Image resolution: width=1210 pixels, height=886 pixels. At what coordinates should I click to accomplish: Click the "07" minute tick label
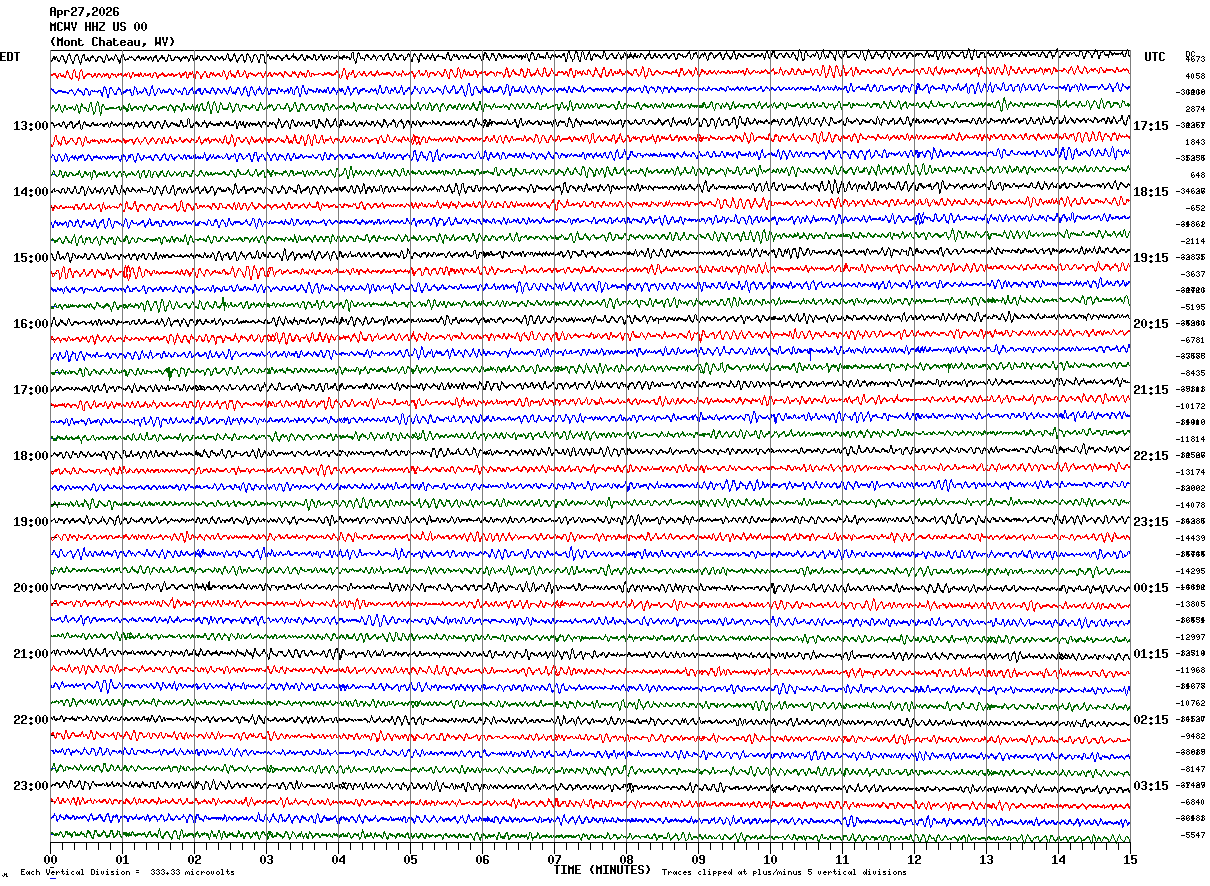(554, 859)
